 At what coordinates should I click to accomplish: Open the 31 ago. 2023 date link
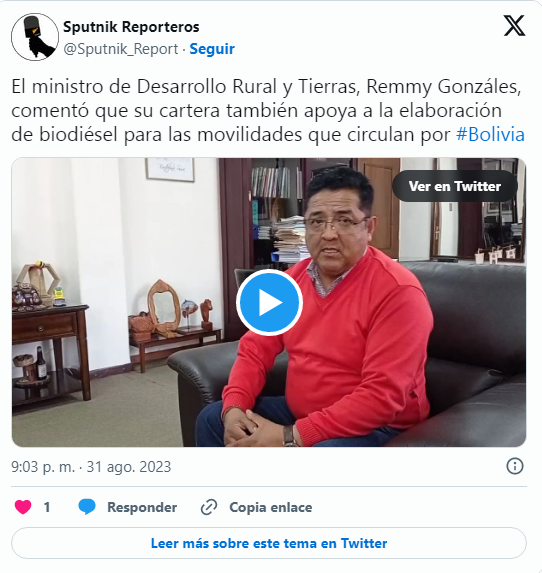129,467
